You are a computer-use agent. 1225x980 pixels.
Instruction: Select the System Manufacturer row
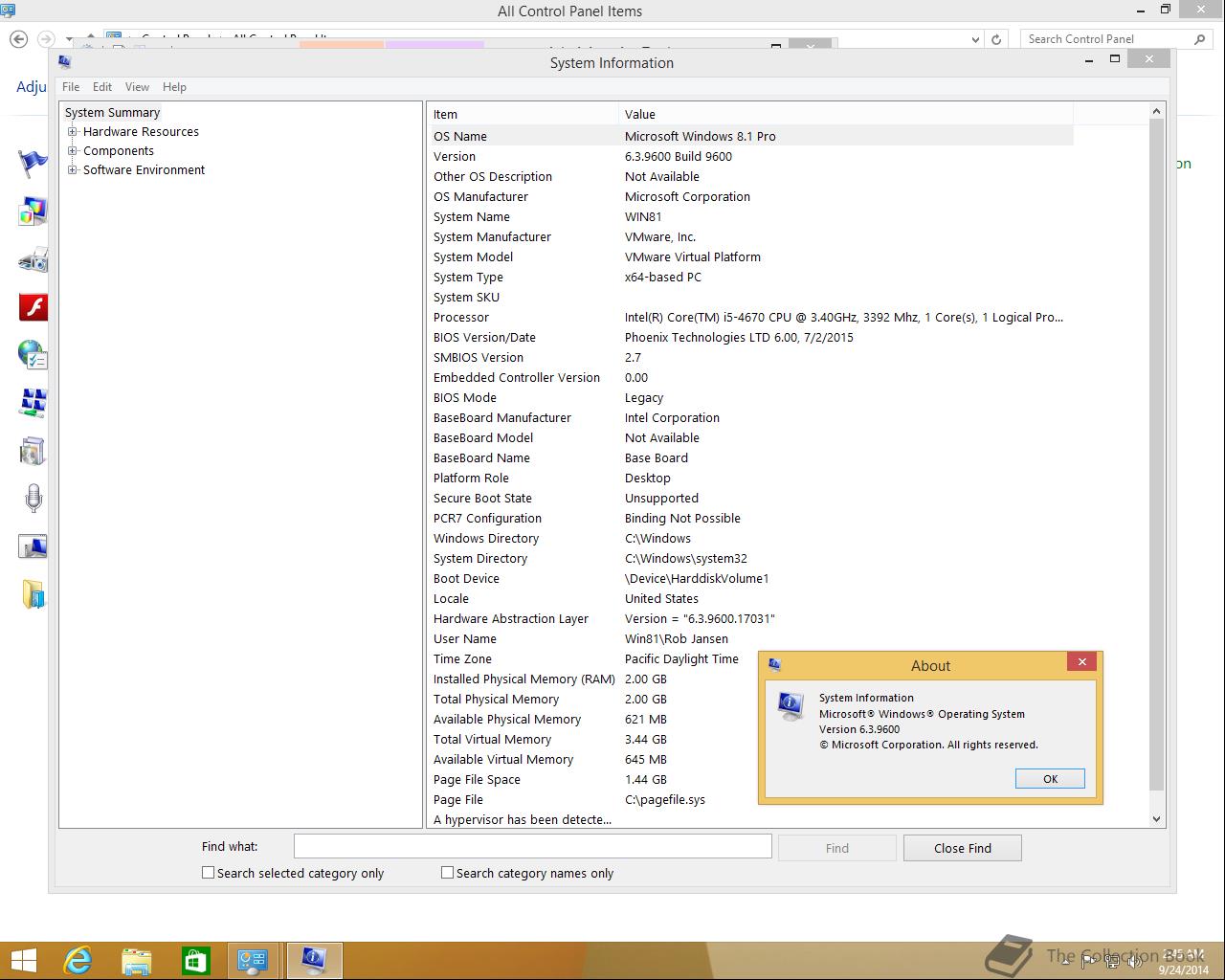coord(750,236)
